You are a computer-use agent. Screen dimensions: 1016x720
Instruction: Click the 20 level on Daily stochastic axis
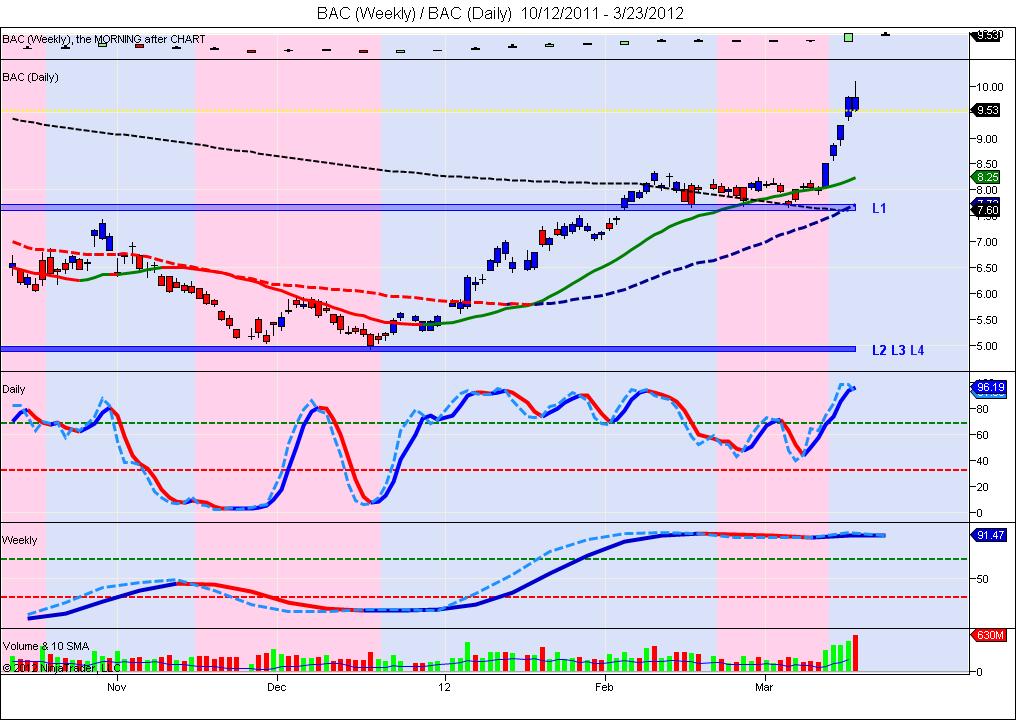982,487
